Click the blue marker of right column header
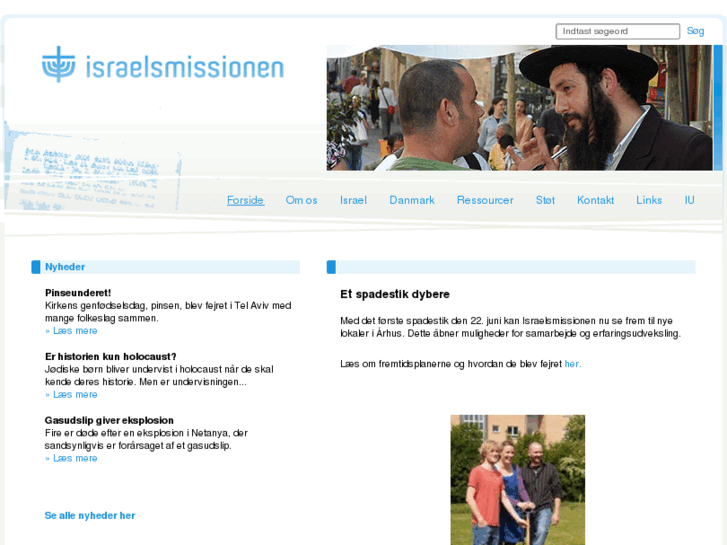This screenshot has width=727, height=545. point(331,267)
